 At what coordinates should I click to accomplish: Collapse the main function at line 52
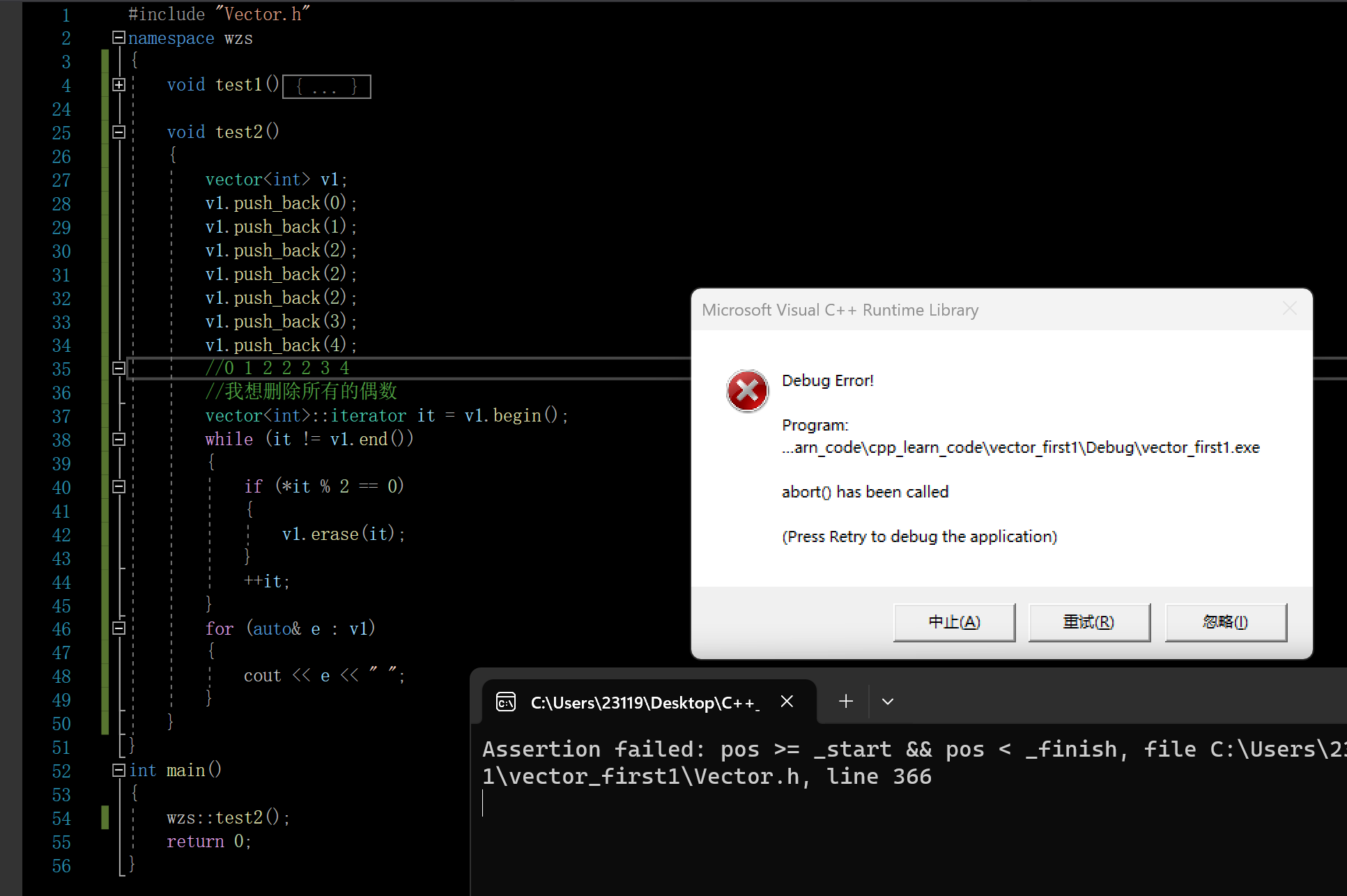118,771
